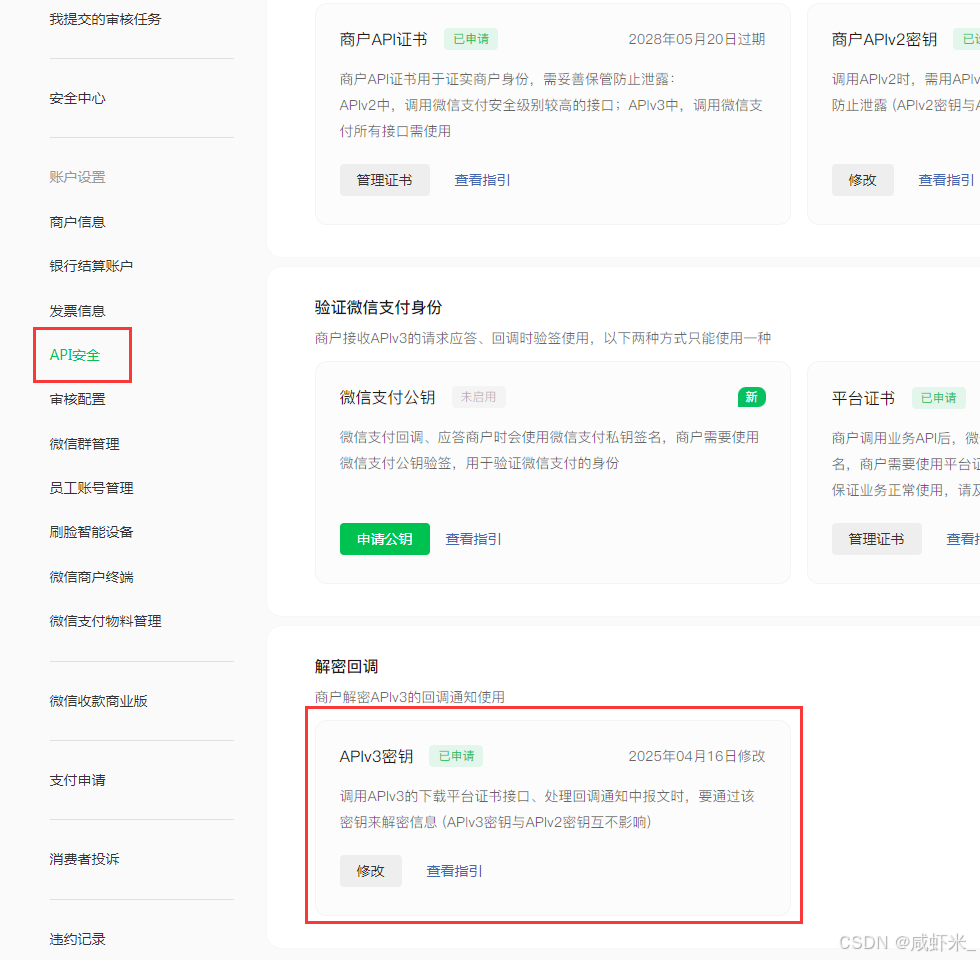Open 查看指引 link for 商户APIv2密钥
Screen dimensions: 980x960
click(x=946, y=180)
